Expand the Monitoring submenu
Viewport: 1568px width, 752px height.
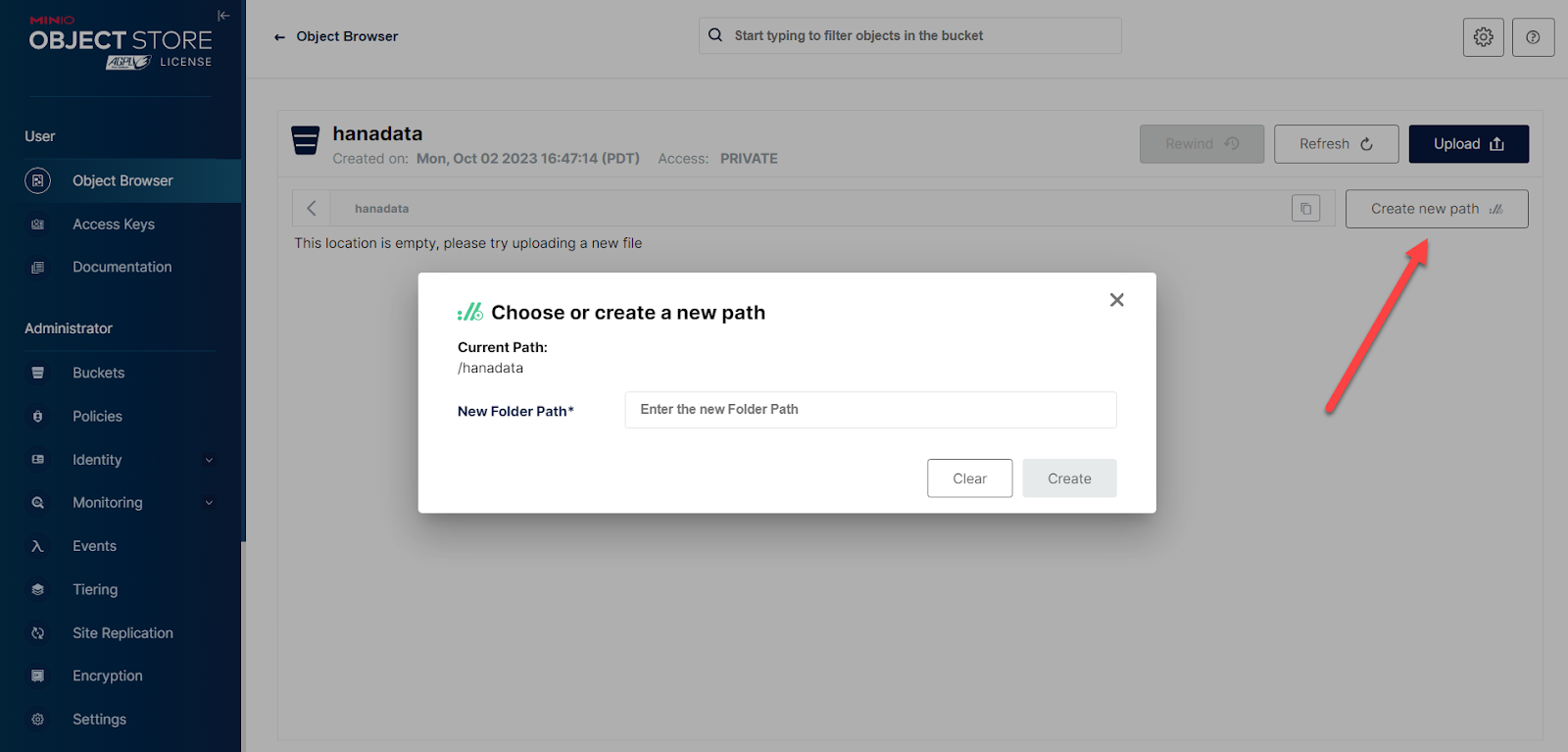(209, 503)
